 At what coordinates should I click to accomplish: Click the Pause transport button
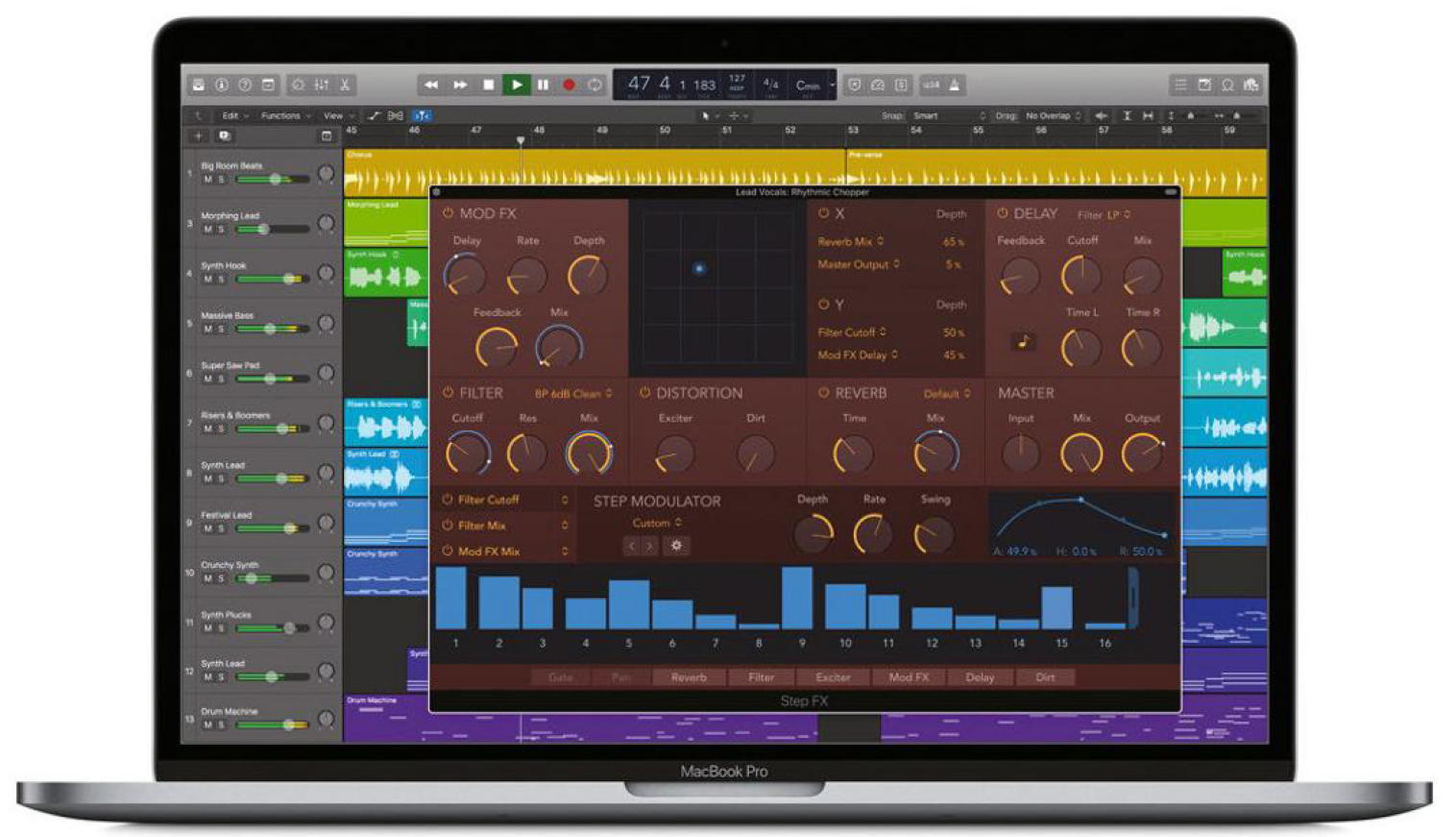pyautogui.click(x=543, y=85)
